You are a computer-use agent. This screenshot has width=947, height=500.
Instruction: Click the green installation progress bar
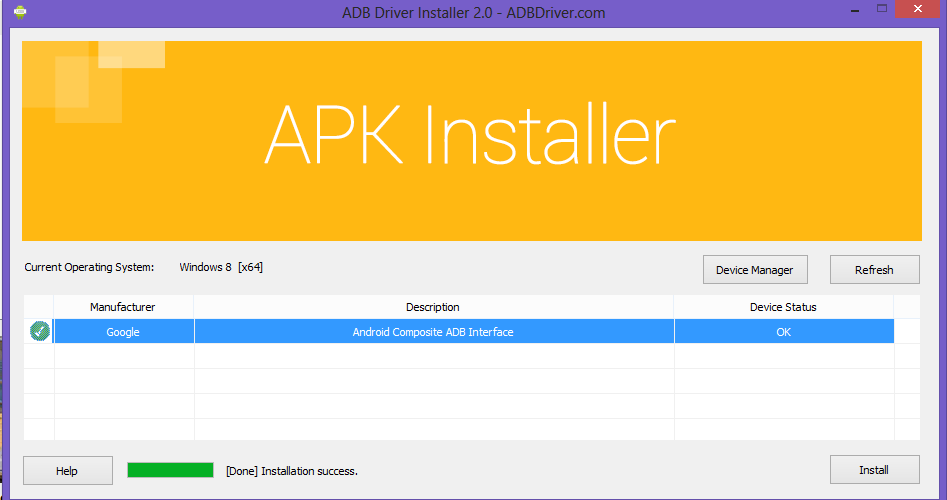click(x=170, y=470)
